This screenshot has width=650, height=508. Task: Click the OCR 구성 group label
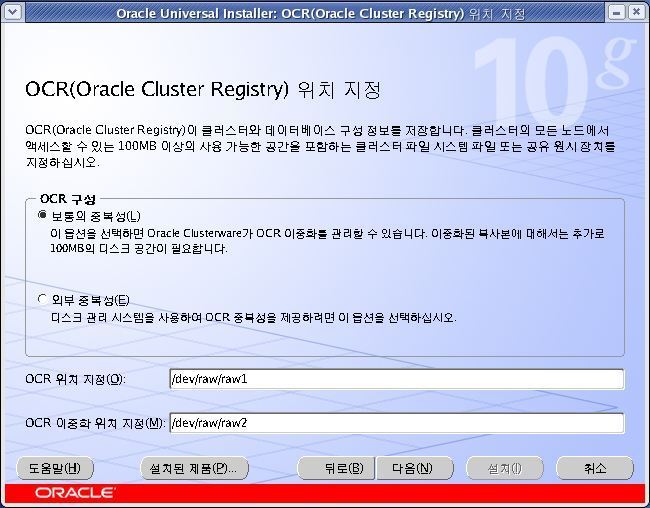[x=68, y=199]
